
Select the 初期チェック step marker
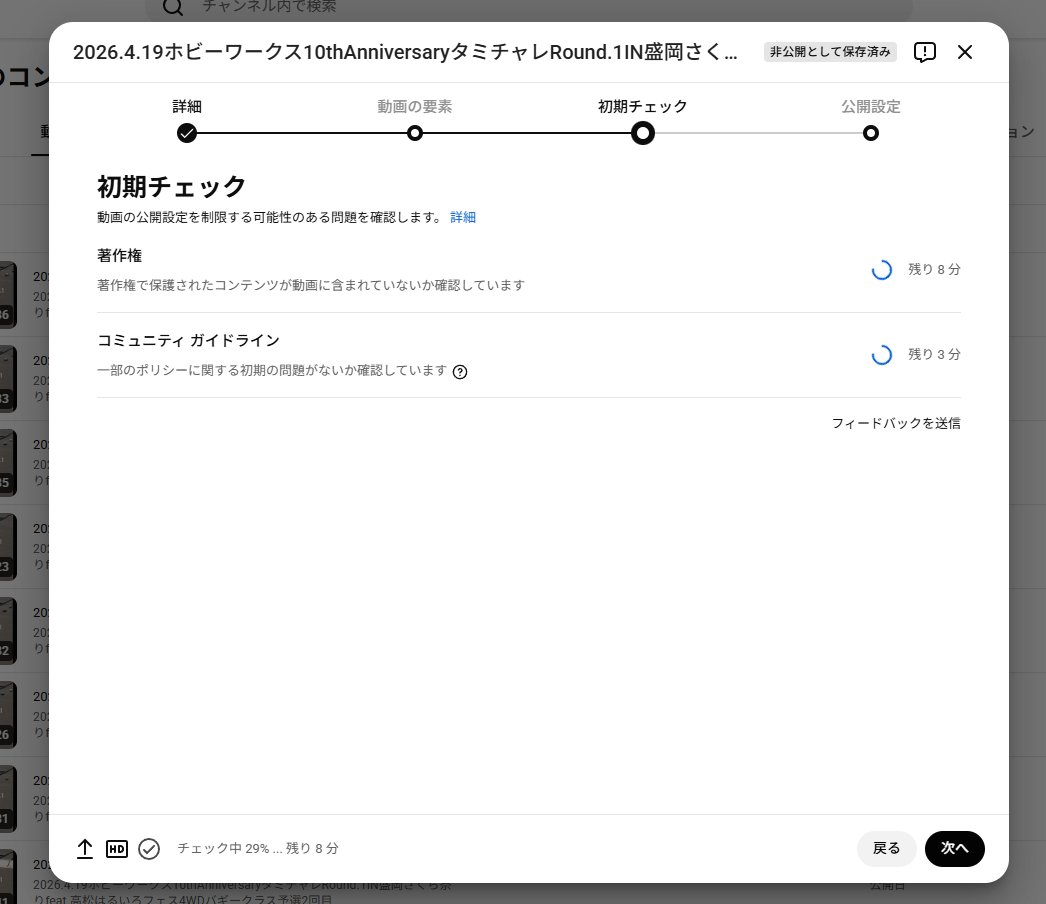click(643, 133)
